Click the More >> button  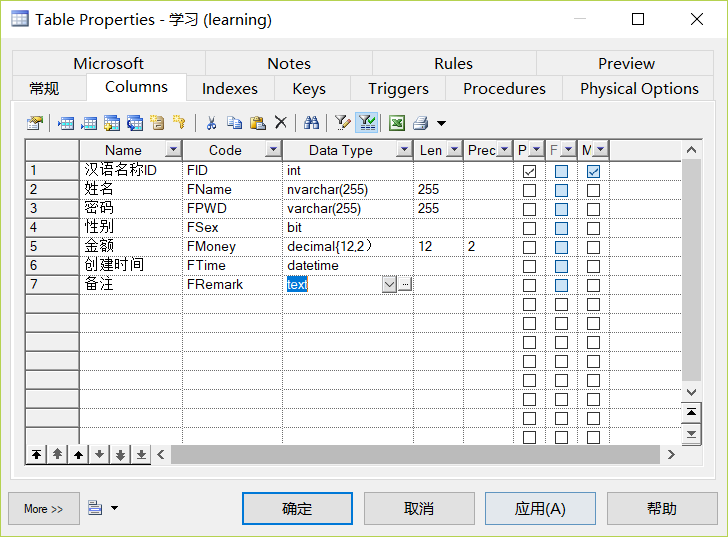coord(44,509)
